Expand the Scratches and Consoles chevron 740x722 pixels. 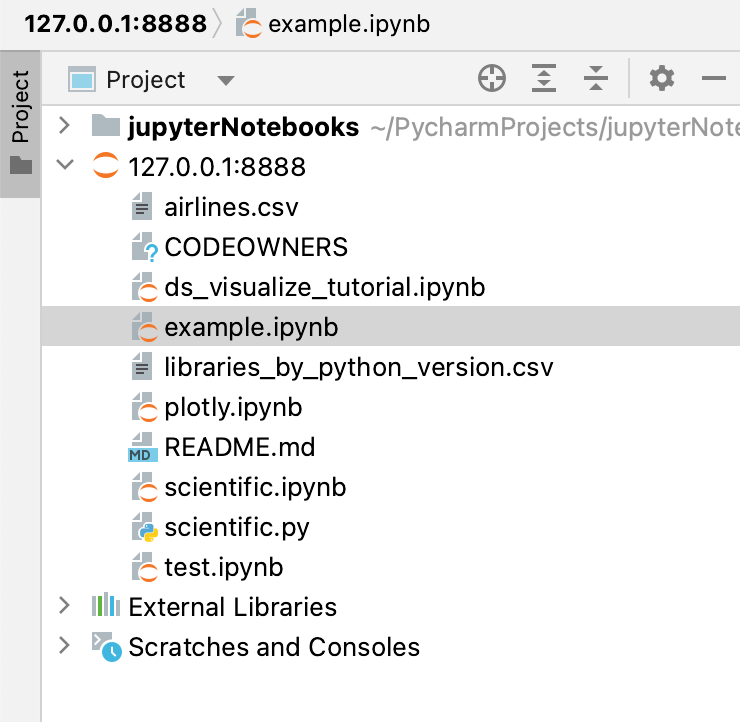(x=65, y=645)
